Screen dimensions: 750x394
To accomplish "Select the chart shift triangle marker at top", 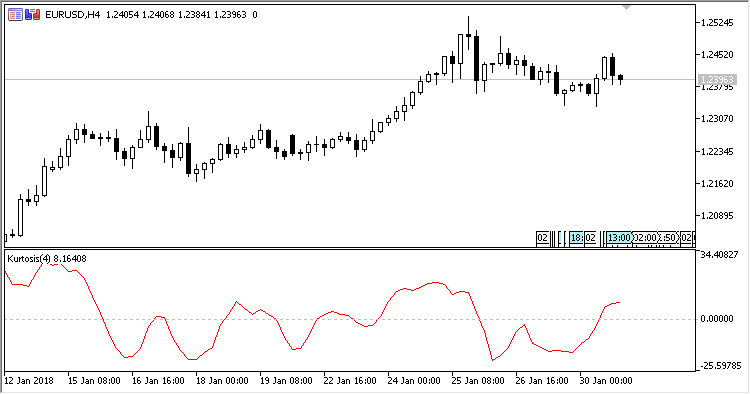I will 627,8.
